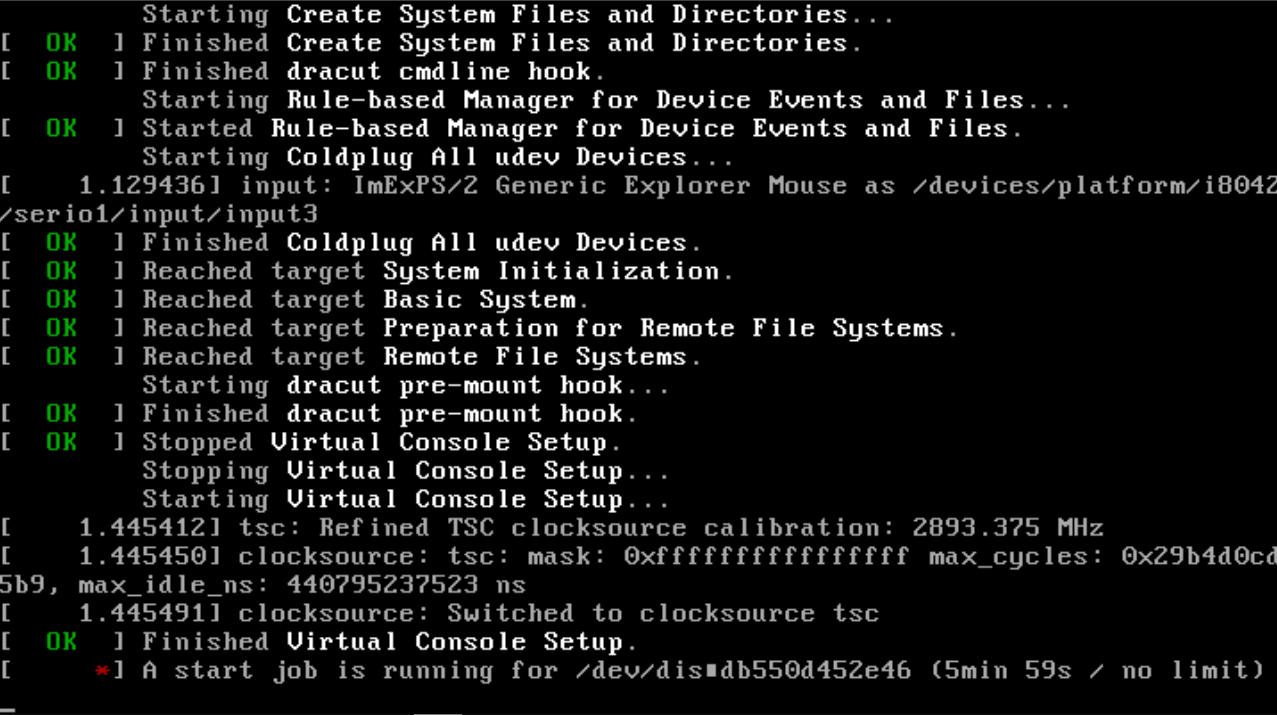Click the red asterisk progress indicator
Image resolution: width=1277 pixels, height=715 pixels.
point(102,671)
